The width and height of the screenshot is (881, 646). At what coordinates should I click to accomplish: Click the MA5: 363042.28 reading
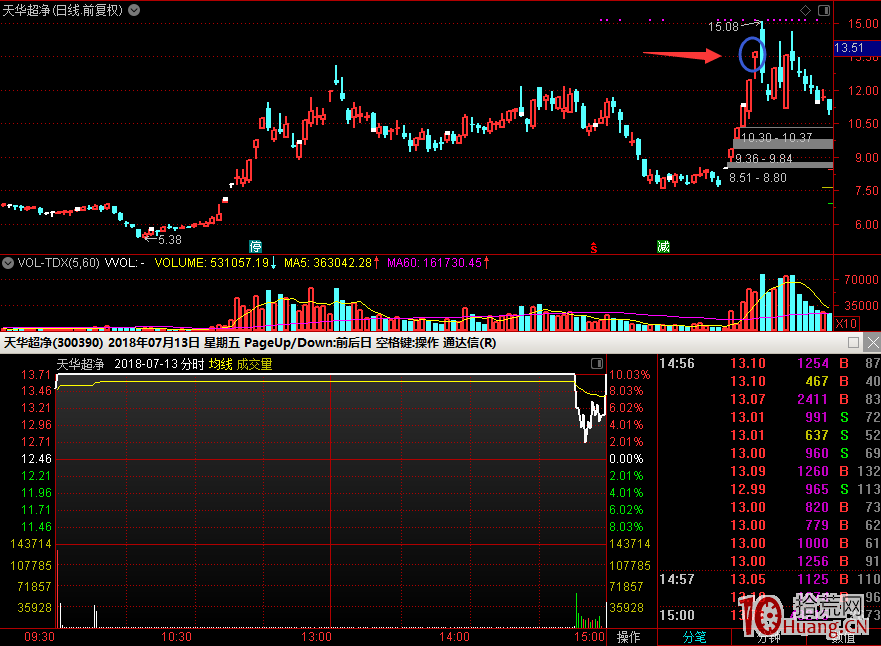pos(328,262)
